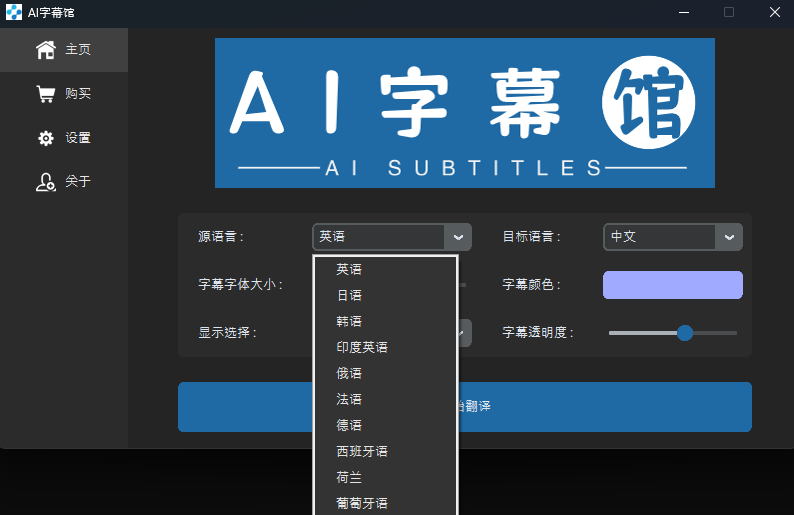Click the settings gear icon
Screen dimensions: 794x515
(x=45, y=138)
